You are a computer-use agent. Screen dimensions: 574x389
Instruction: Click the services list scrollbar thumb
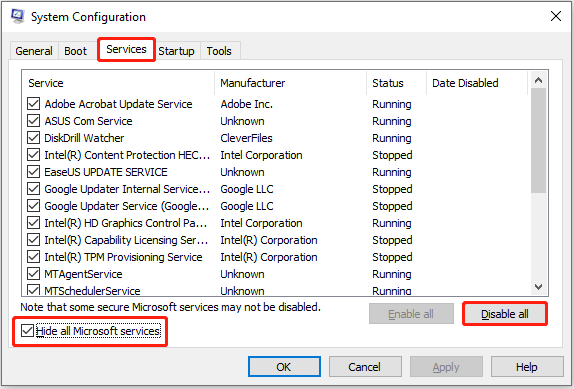click(x=538, y=140)
